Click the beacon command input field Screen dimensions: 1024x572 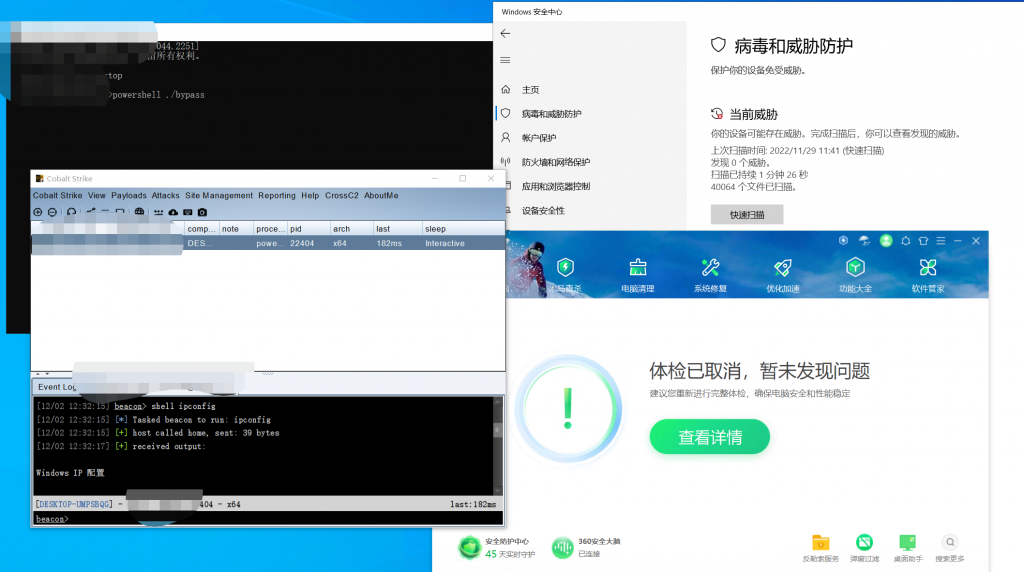(x=268, y=519)
